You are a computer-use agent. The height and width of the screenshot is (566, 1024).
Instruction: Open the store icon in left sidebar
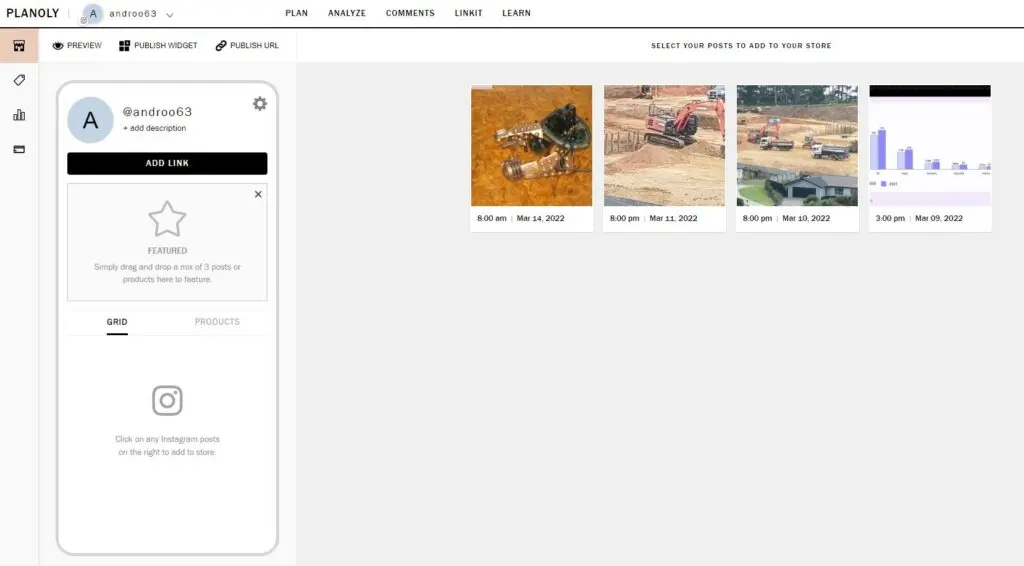[19, 46]
